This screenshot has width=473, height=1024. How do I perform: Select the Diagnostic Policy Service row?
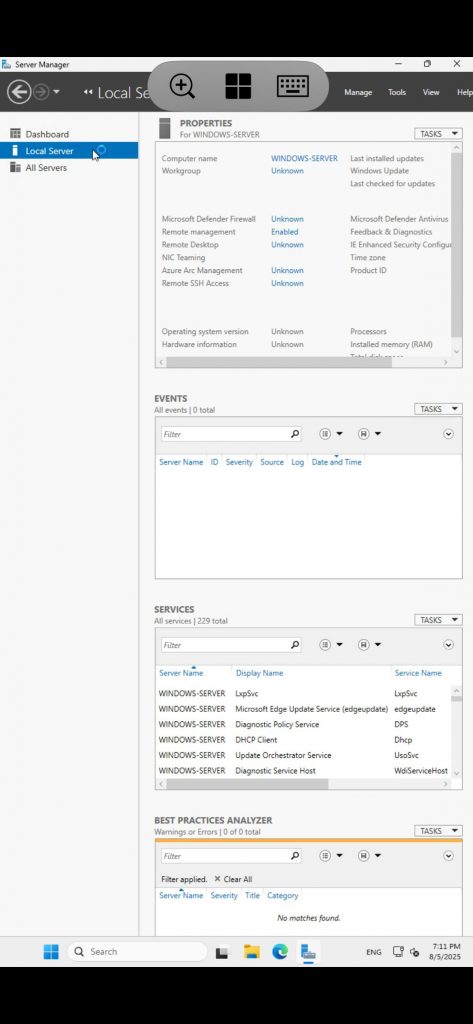(x=303, y=724)
